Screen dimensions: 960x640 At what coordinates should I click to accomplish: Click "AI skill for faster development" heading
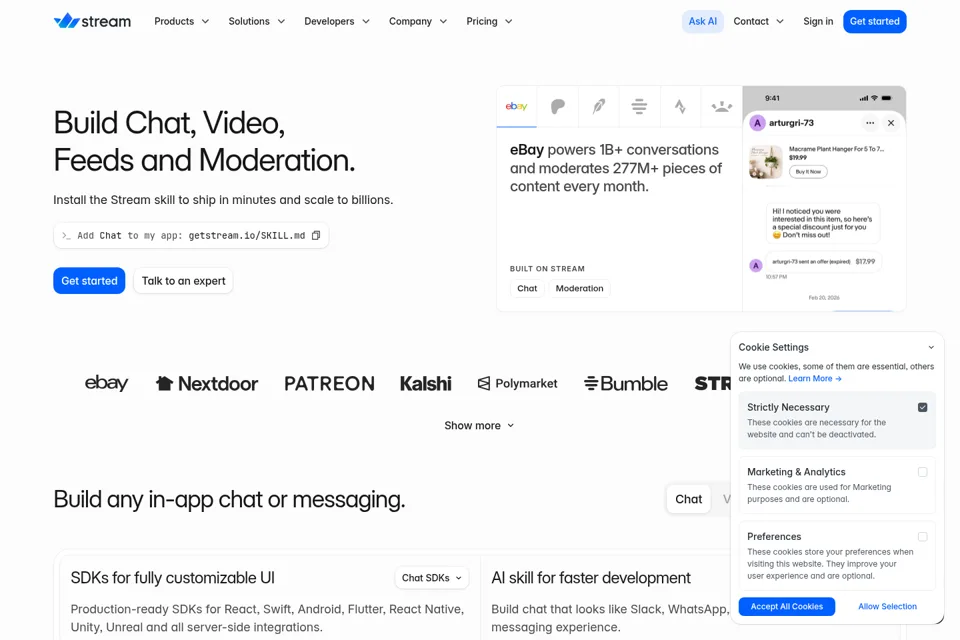tap(591, 578)
